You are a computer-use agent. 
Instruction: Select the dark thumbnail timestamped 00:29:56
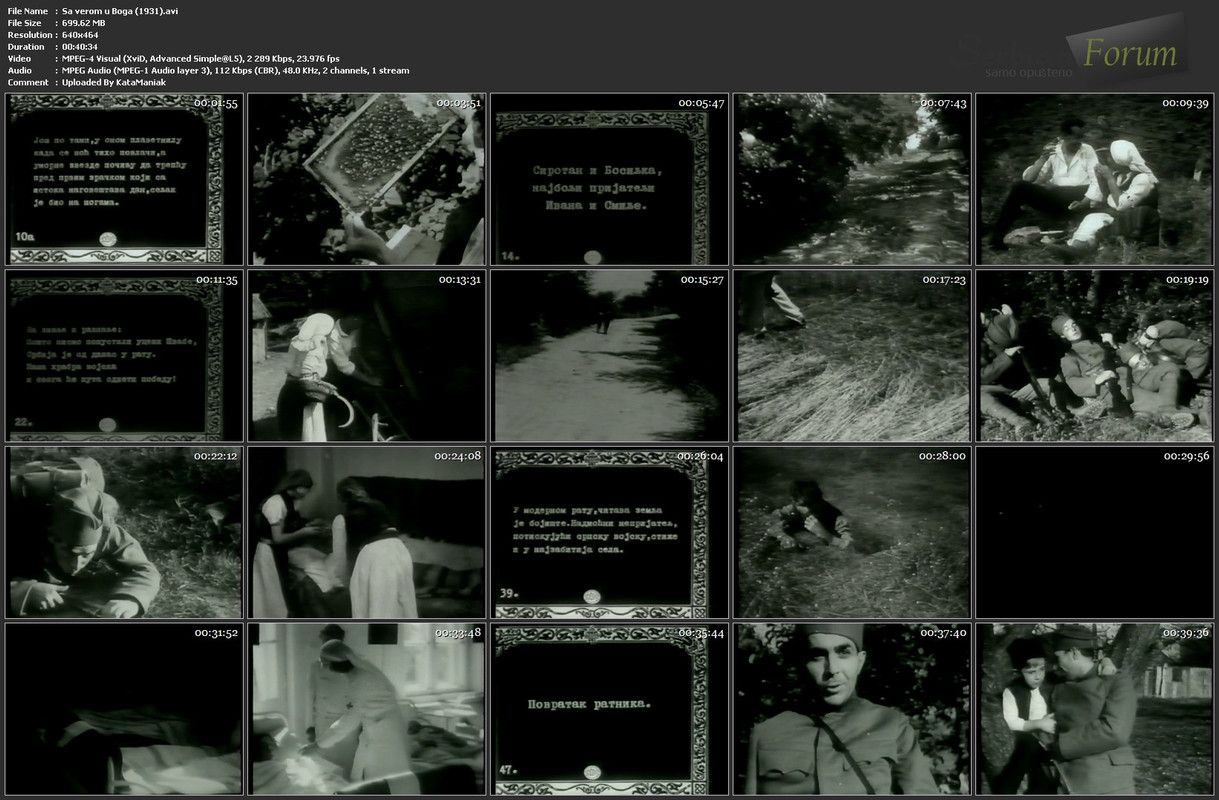(x=1094, y=532)
